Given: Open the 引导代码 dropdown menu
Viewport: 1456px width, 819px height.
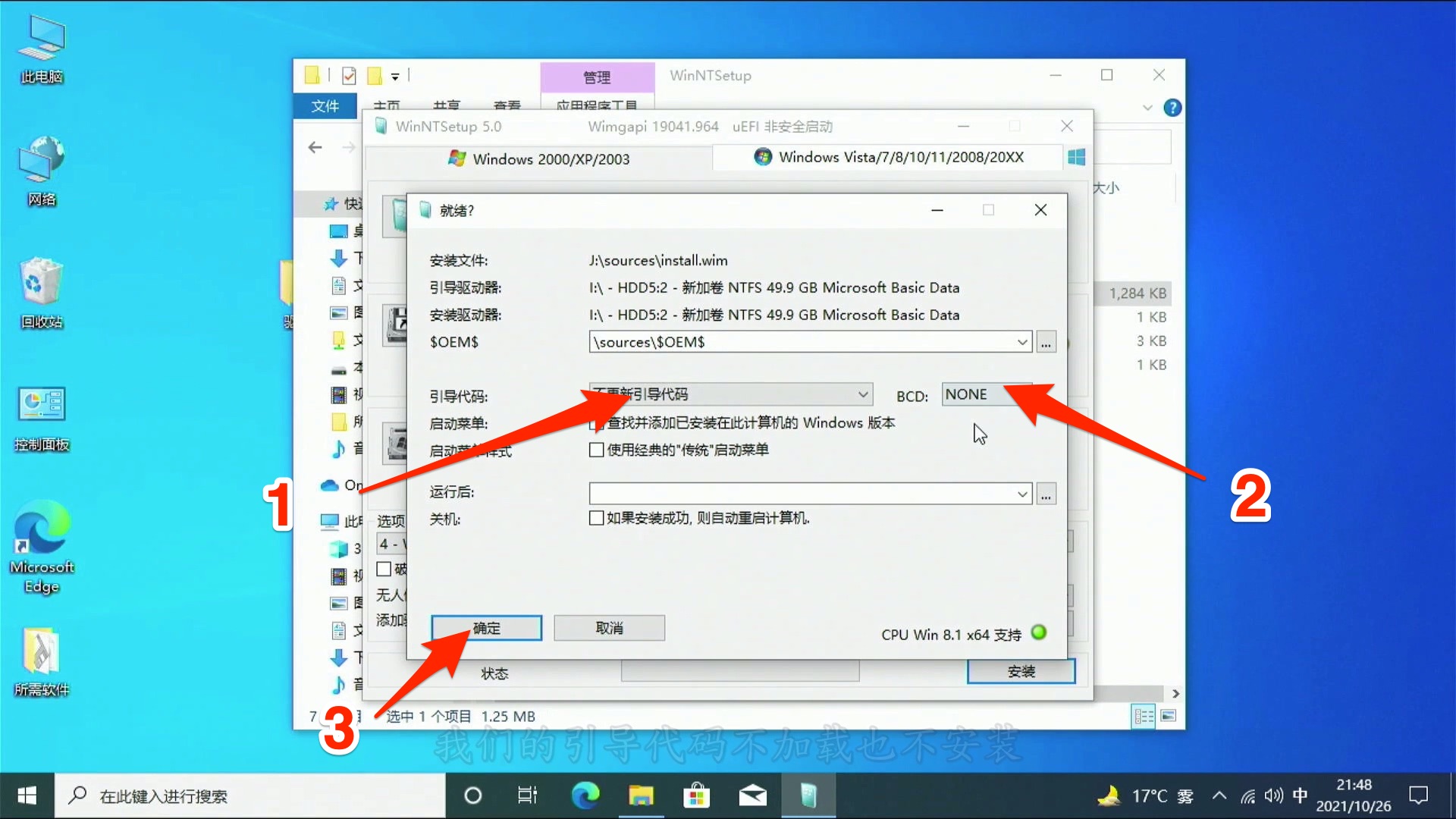Looking at the screenshot, I should pos(862,394).
